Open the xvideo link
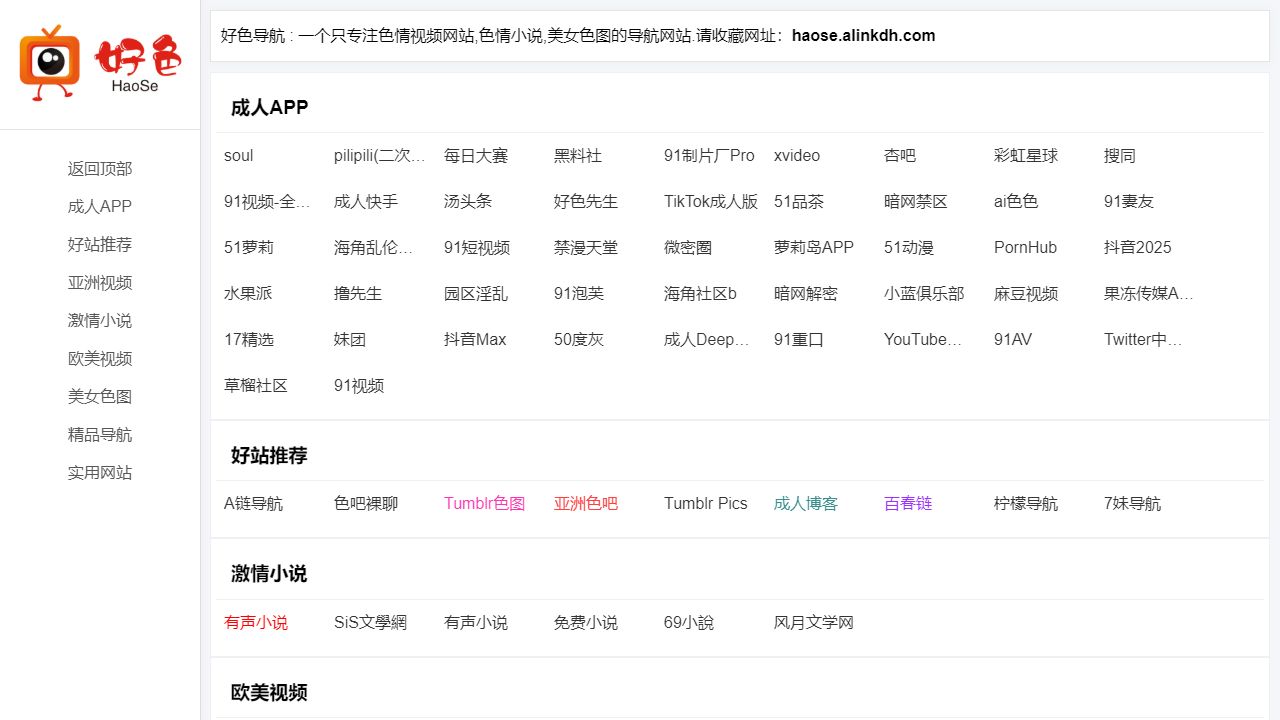1280x720 pixels. [x=797, y=156]
